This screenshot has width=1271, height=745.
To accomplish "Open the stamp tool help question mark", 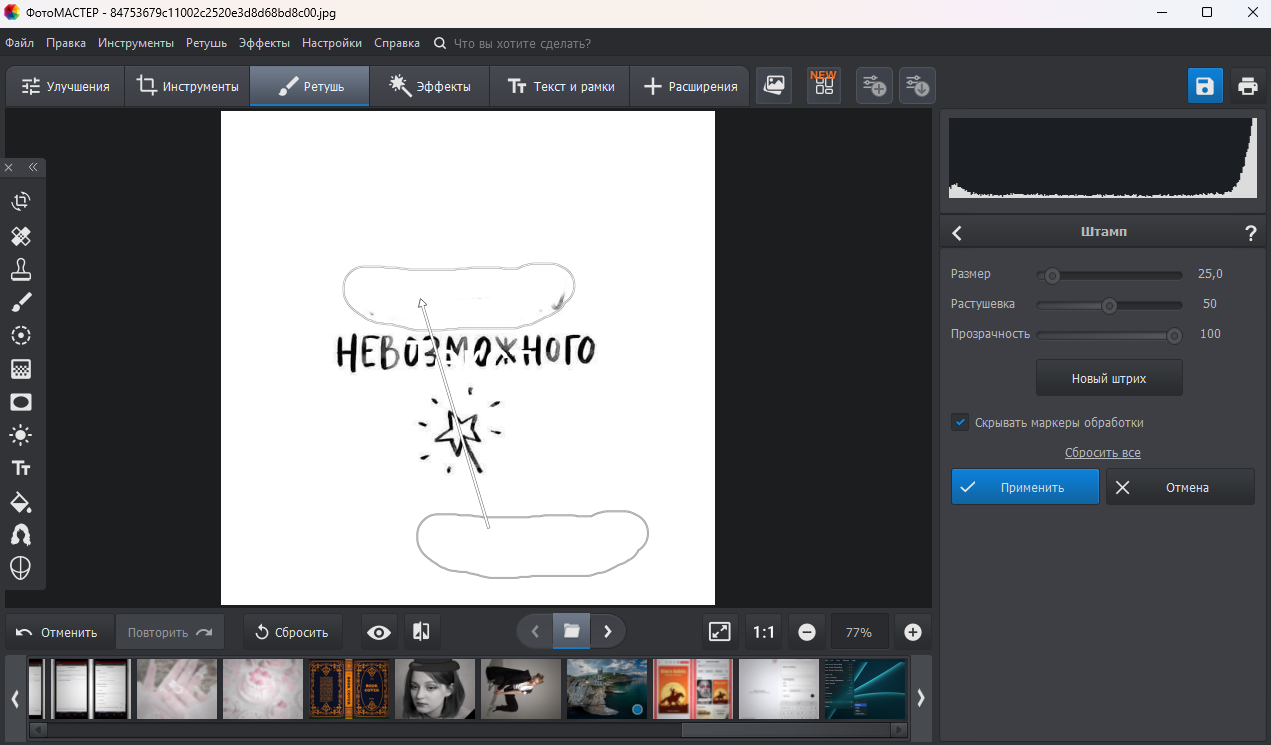I will coord(1250,233).
